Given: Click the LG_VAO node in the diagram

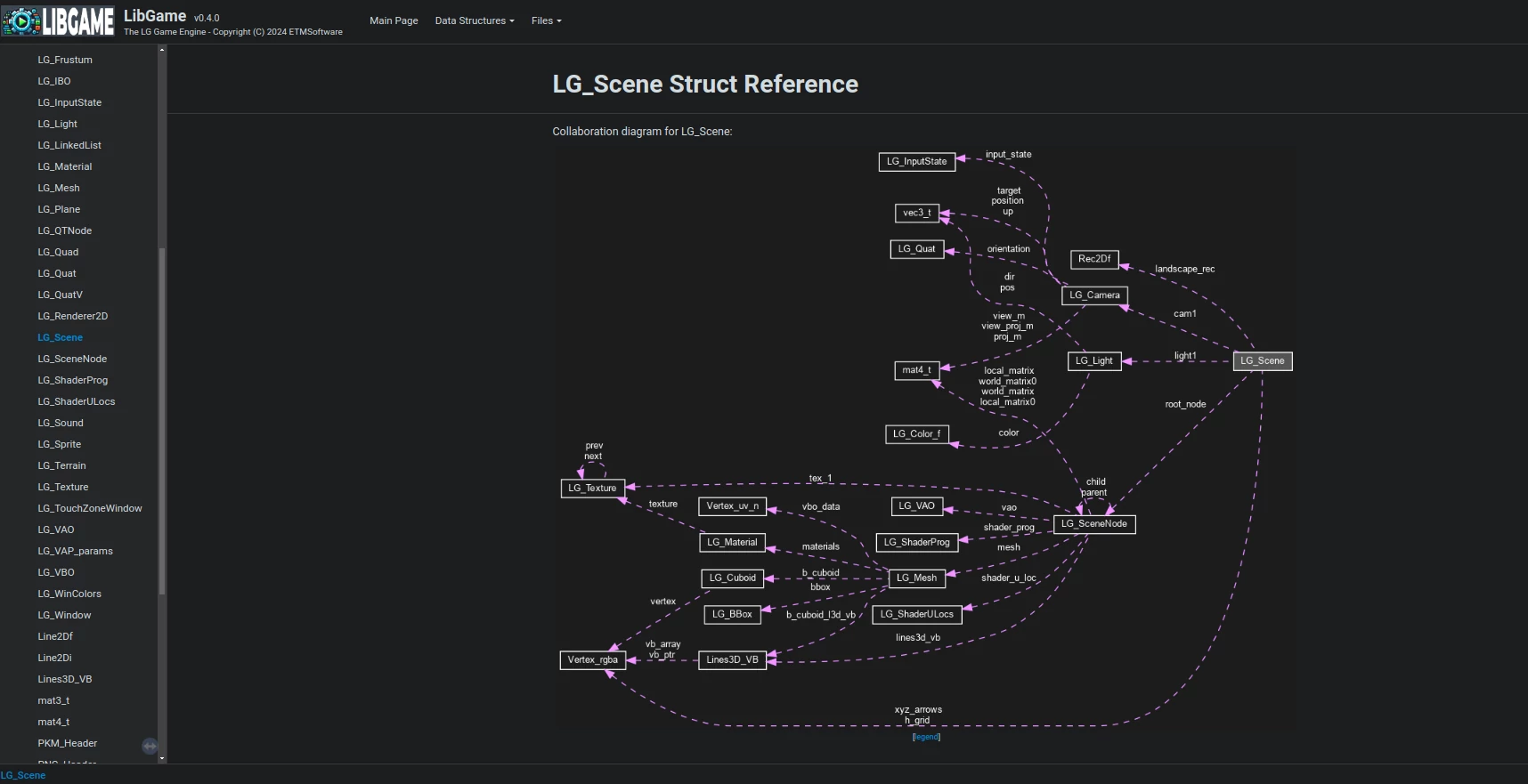Looking at the screenshot, I should point(916,506).
